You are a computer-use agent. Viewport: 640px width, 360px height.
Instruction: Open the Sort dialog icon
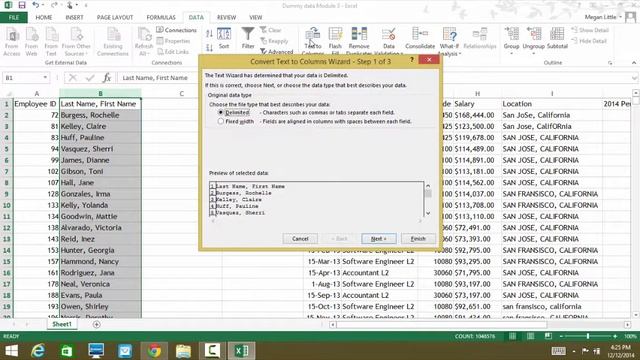pyautogui.click(x=224, y=38)
